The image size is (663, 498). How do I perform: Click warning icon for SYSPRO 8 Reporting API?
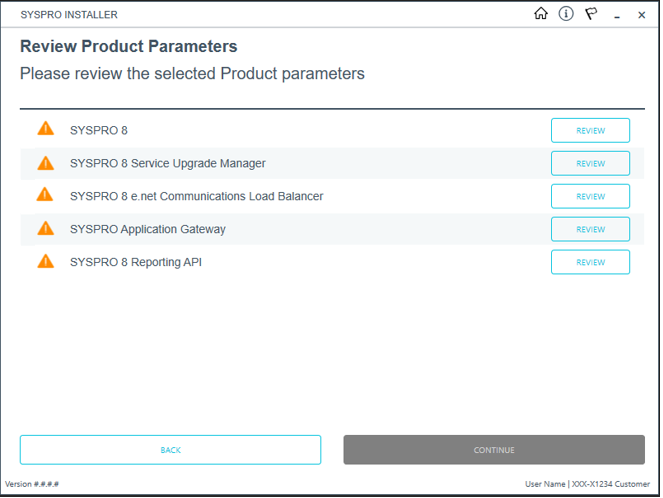coord(45,261)
